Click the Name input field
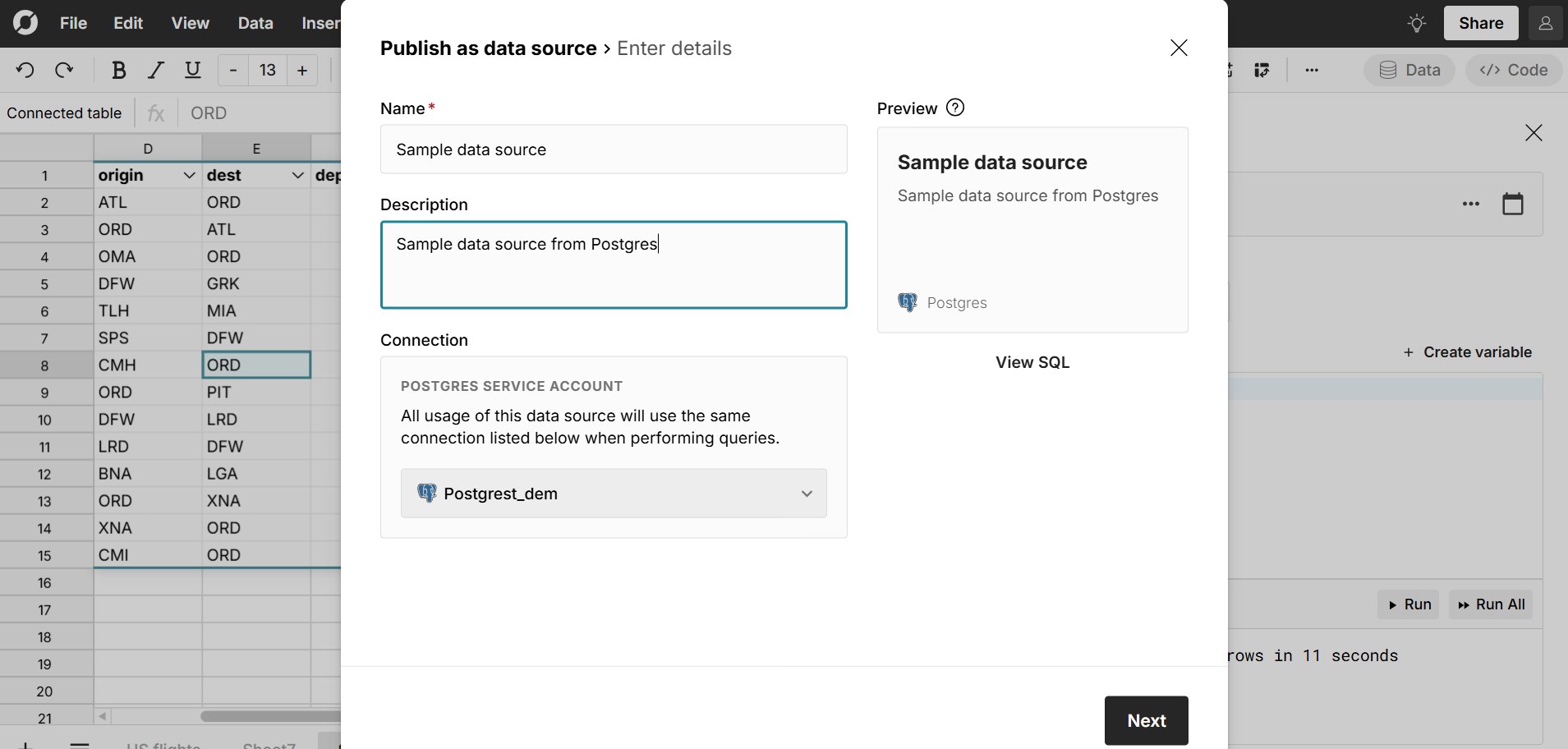The height and width of the screenshot is (749, 1568). pyautogui.click(x=614, y=149)
